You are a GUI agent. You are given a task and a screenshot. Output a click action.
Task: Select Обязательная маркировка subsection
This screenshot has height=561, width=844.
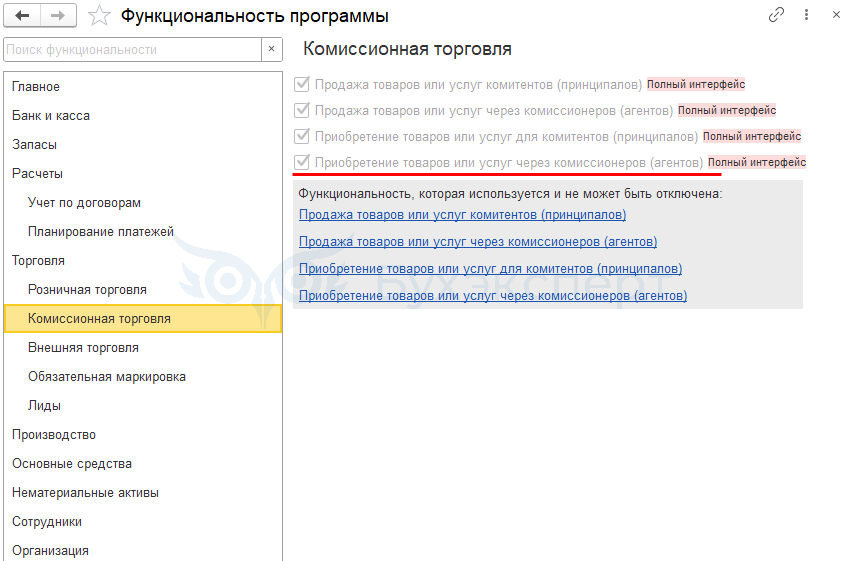coord(143,377)
